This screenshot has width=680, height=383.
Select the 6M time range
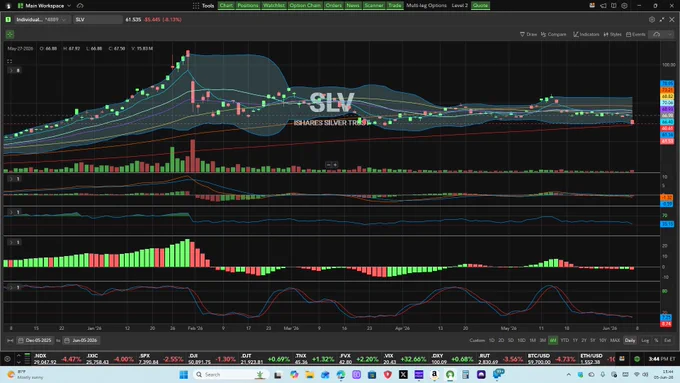pyautogui.click(x=553, y=340)
